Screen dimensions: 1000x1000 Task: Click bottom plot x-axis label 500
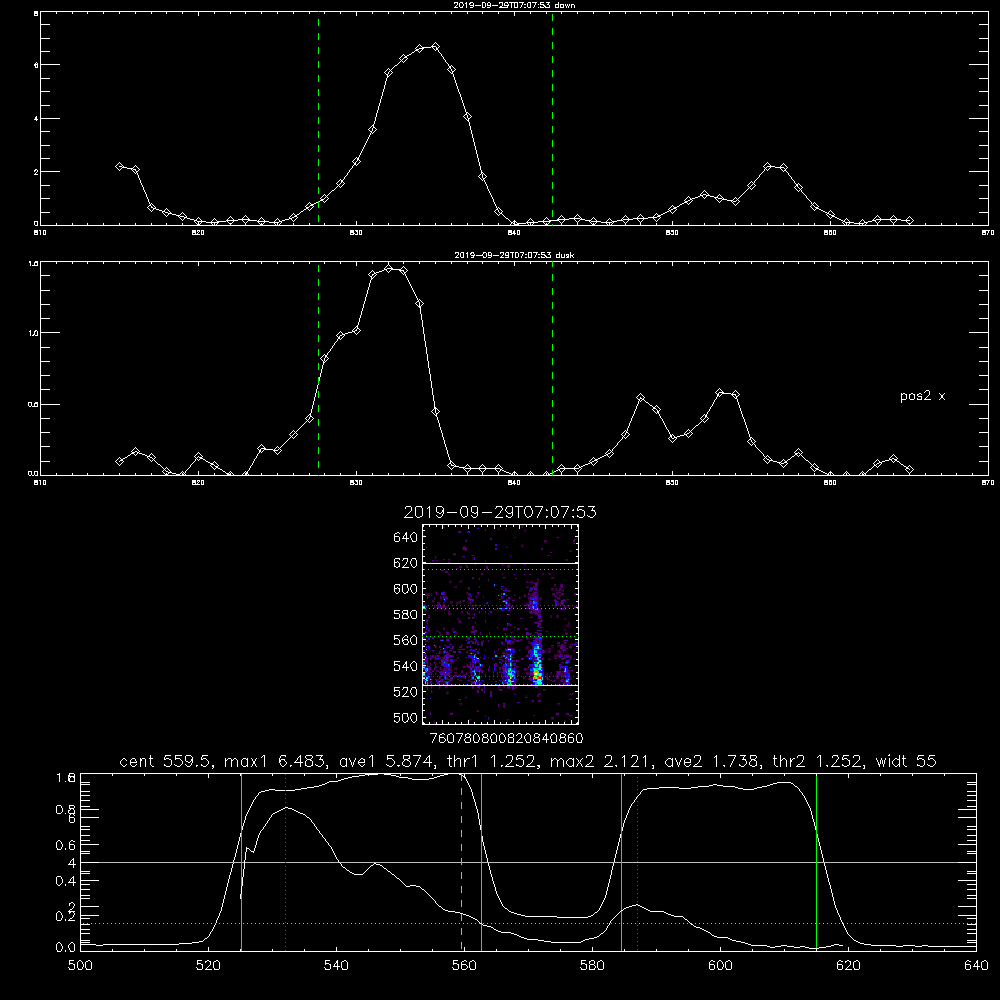[80, 966]
